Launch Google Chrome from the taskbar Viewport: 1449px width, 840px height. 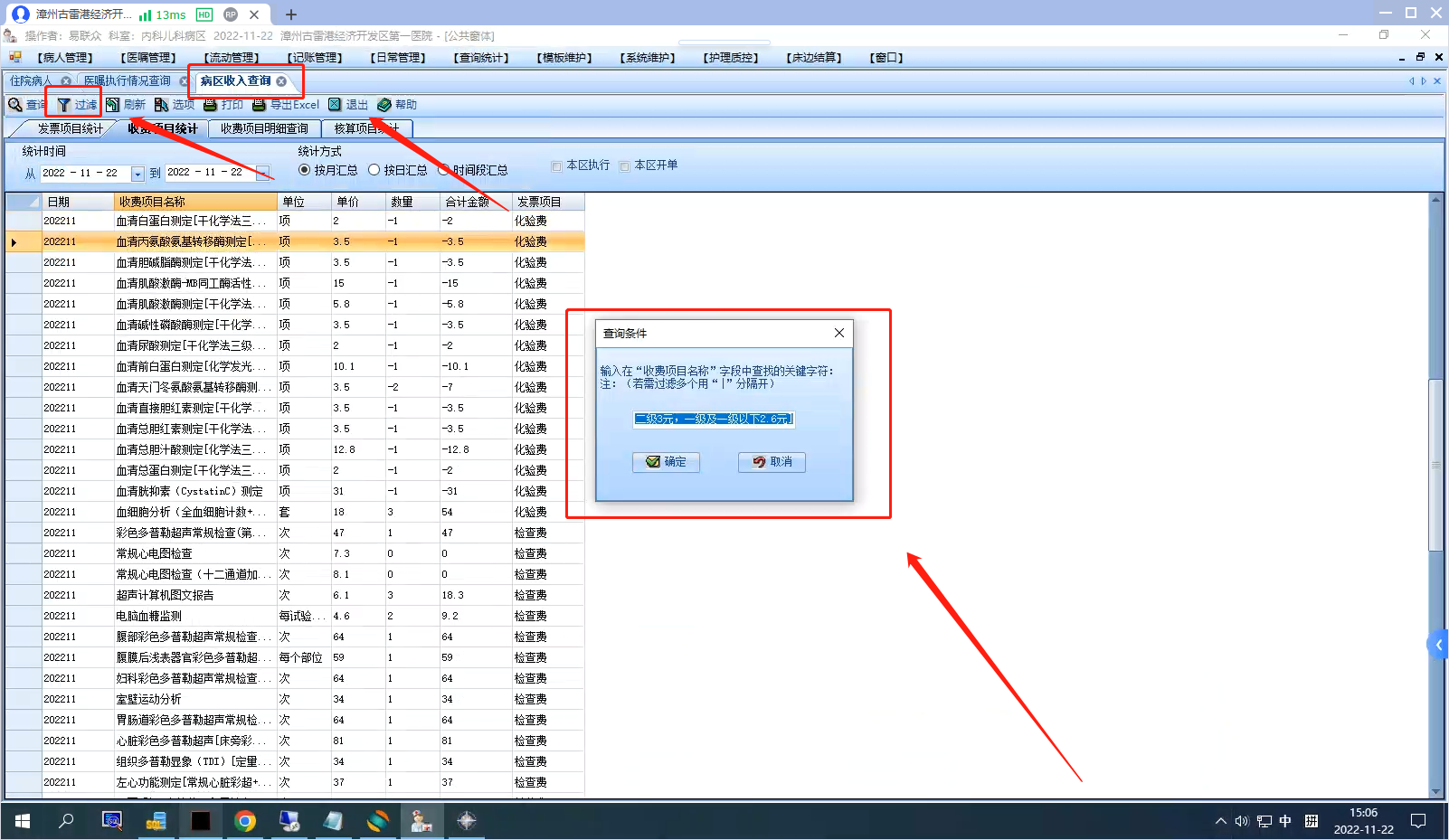click(245, 821)
